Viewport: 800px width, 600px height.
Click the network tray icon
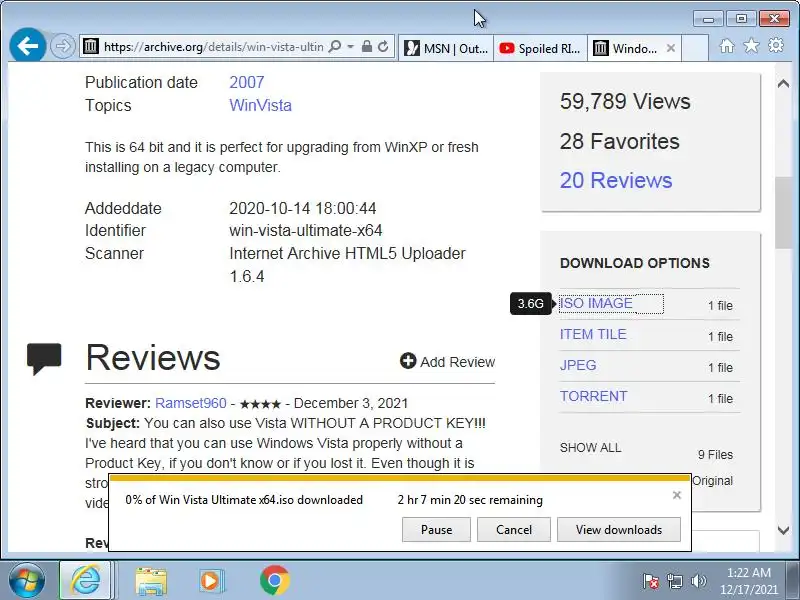[675, 581]
